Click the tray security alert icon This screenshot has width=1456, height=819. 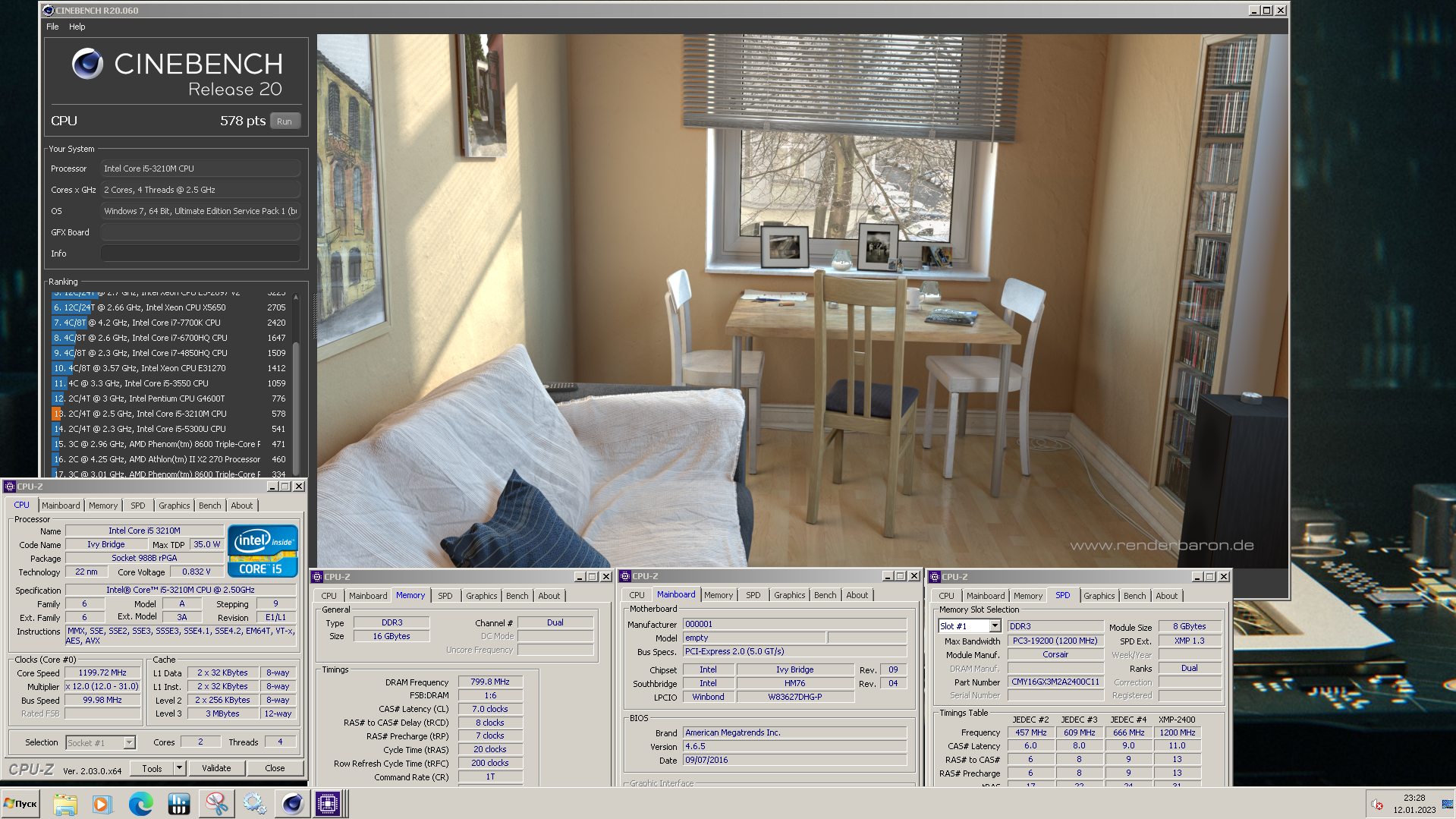[x=1377, y=805]
